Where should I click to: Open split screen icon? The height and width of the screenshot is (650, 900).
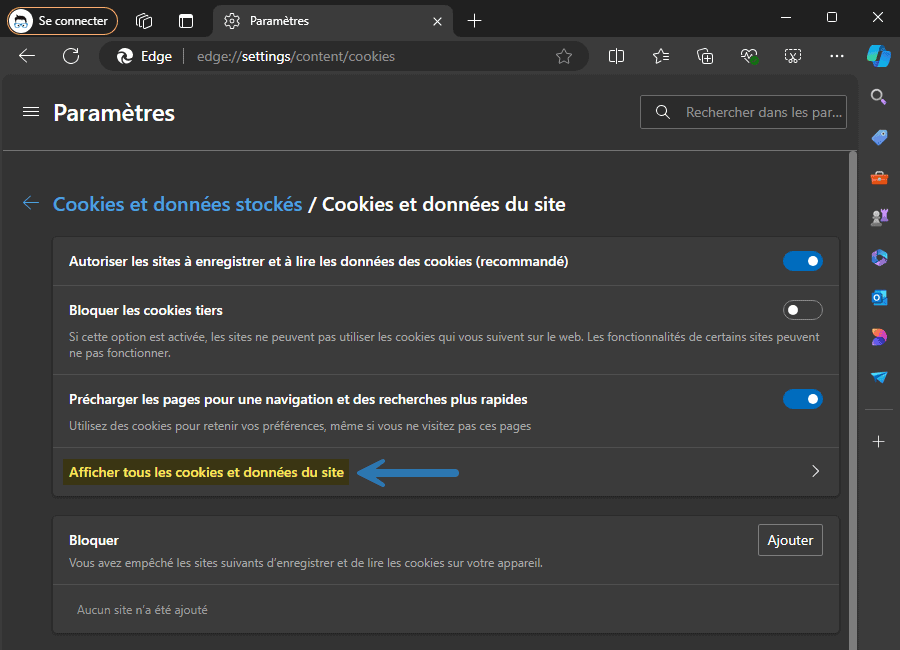click(616, 56)
